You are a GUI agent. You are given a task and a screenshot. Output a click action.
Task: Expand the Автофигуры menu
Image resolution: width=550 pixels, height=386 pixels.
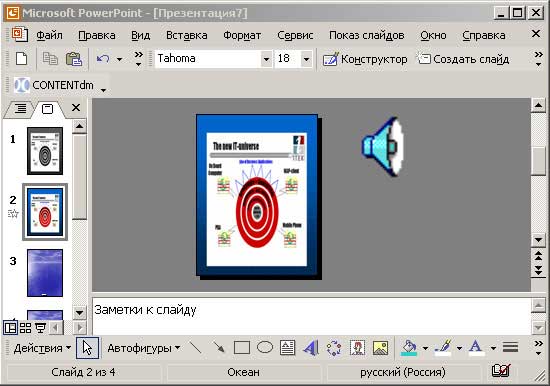coord(144,348)
